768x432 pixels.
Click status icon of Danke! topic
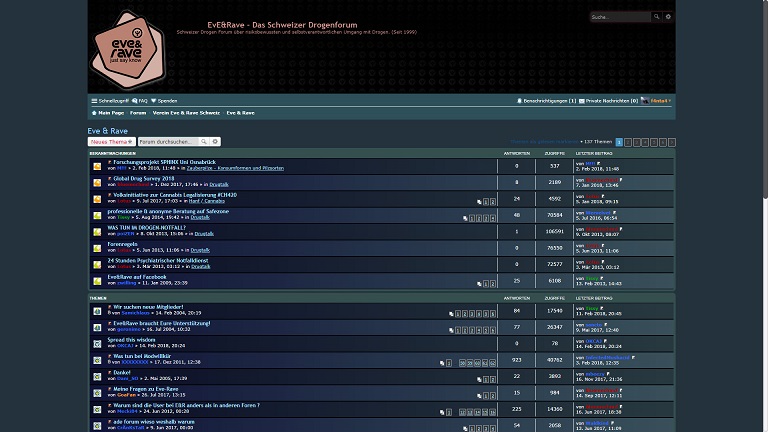tap(97, 377)
